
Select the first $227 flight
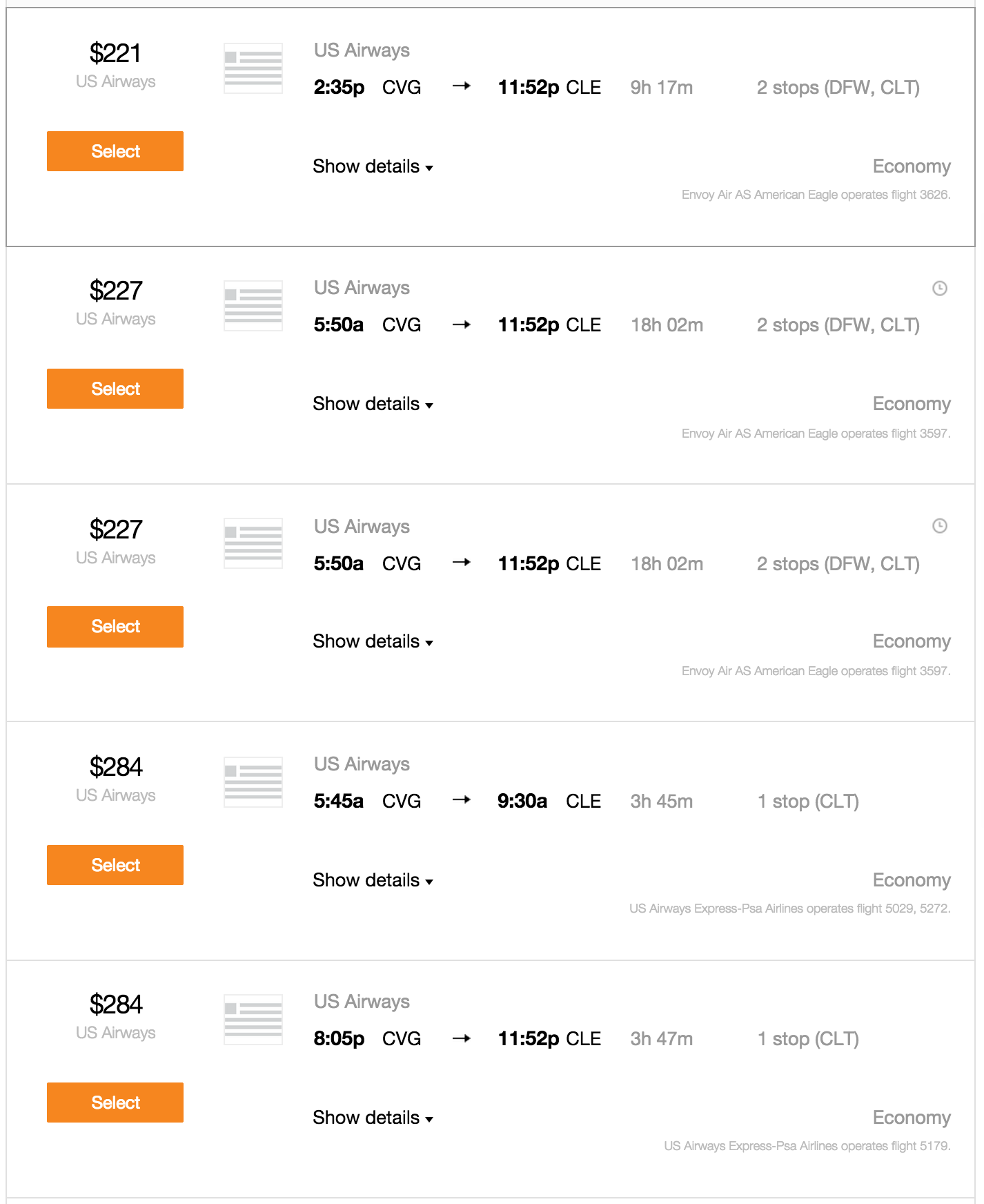(115, 389)
